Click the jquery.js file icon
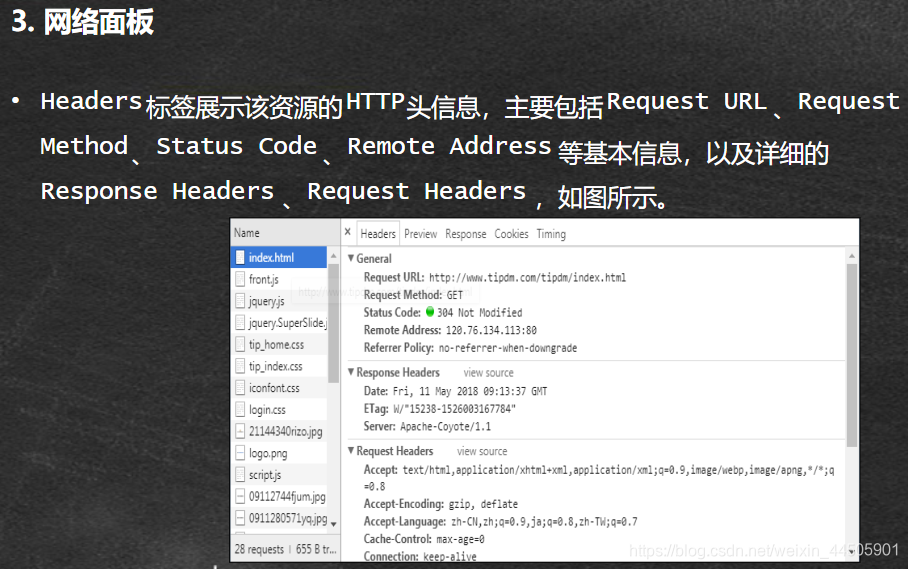The width and height of the screenshot is (908, 569). click(x=240, y=301)
